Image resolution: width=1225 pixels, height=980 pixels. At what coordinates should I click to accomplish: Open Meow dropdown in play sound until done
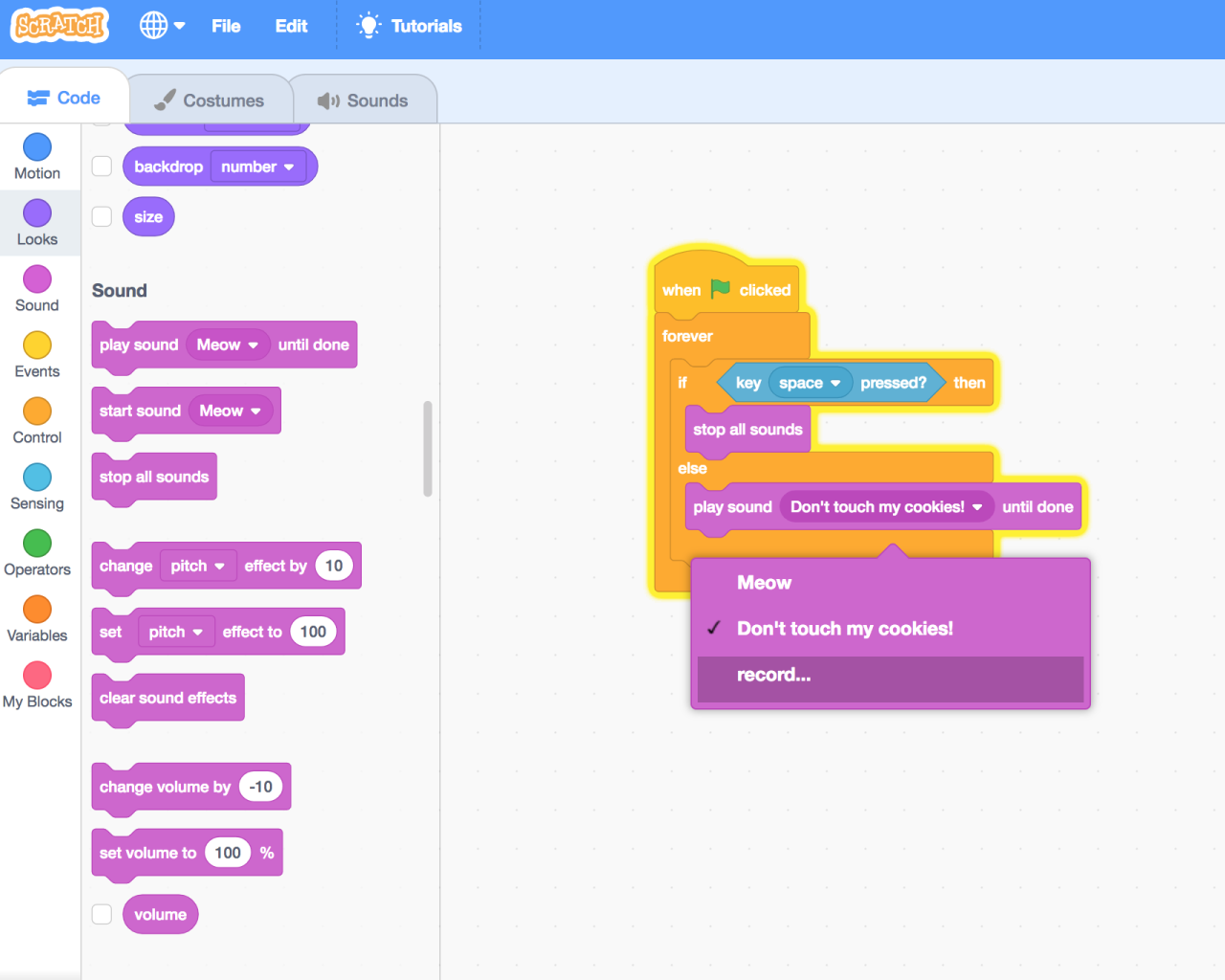click(227, 345)
